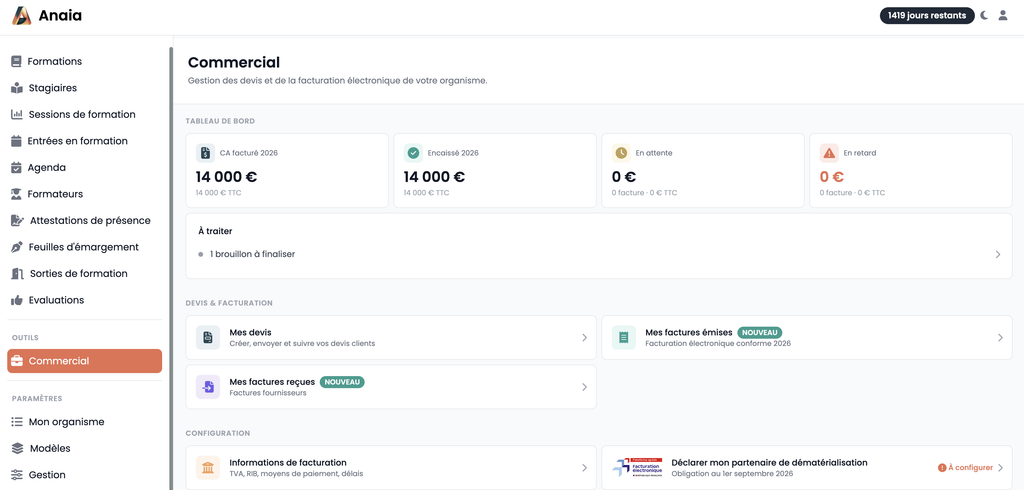Click the En retard warning triangle icon

pyautogui.click(x=829, y=153)
